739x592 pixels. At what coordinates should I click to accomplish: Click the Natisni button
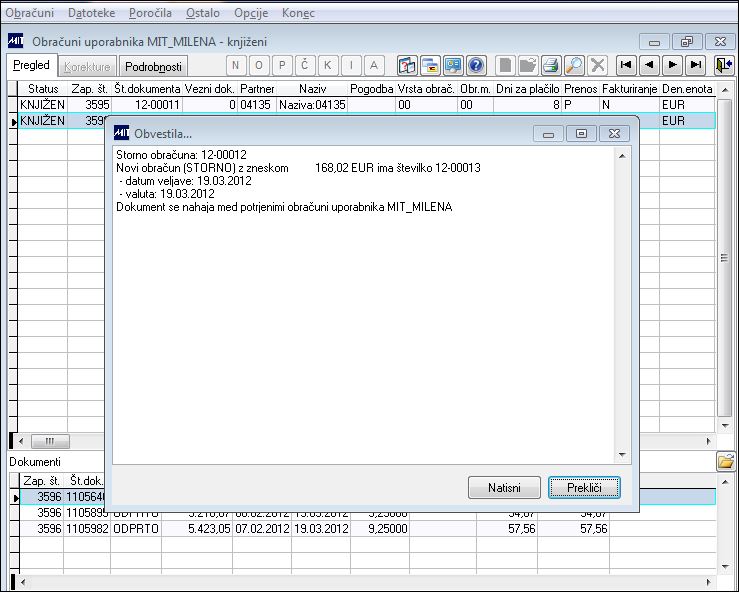(x=504, y=487)
